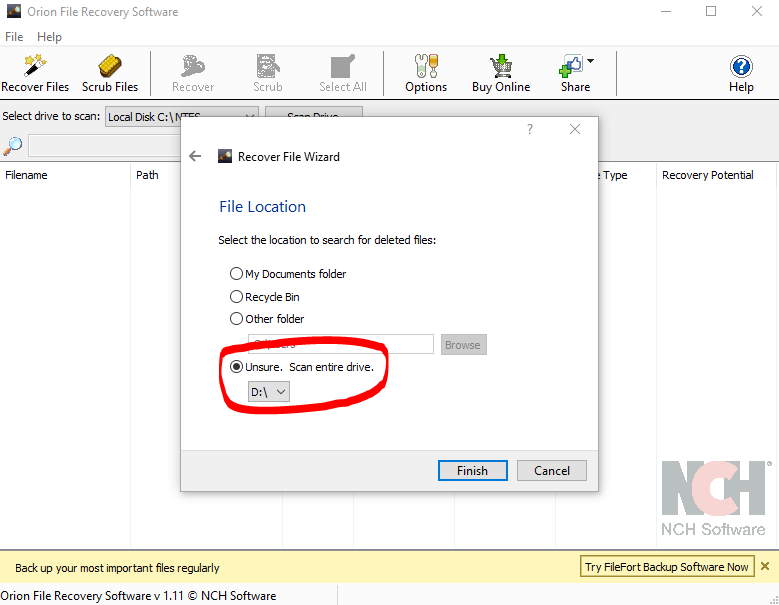This screenshot has height=605, width=779.
Task: Click status text 'Orion File Recovery Software v 1.11'
Action: click(x=92, y=596)
